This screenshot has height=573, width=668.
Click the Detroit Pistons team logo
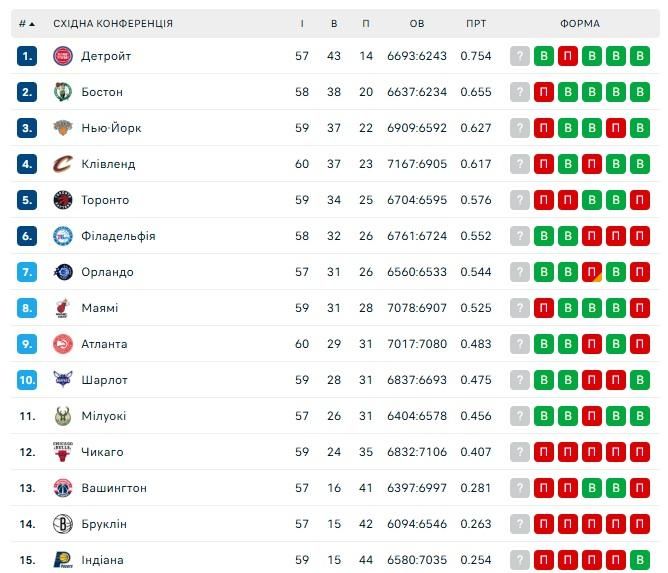click(63, 56)
